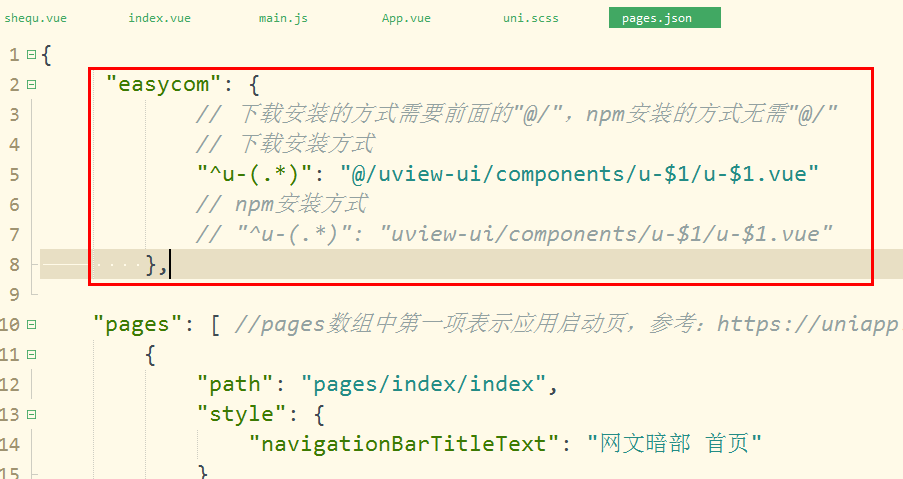Click line number 12 in the gutter
Screen dimensions: 903x479
coord(10,384)
